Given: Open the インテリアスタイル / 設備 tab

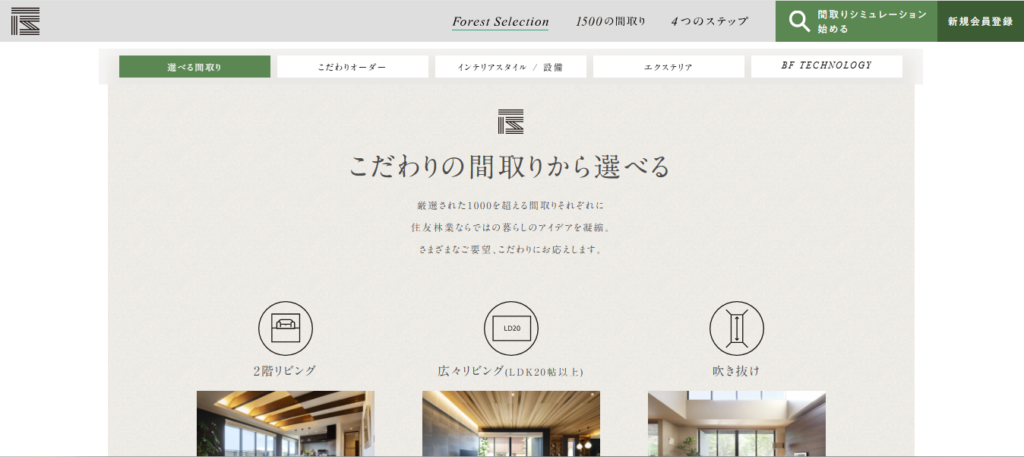Looking at the screenshot, I should click(510, 67).
